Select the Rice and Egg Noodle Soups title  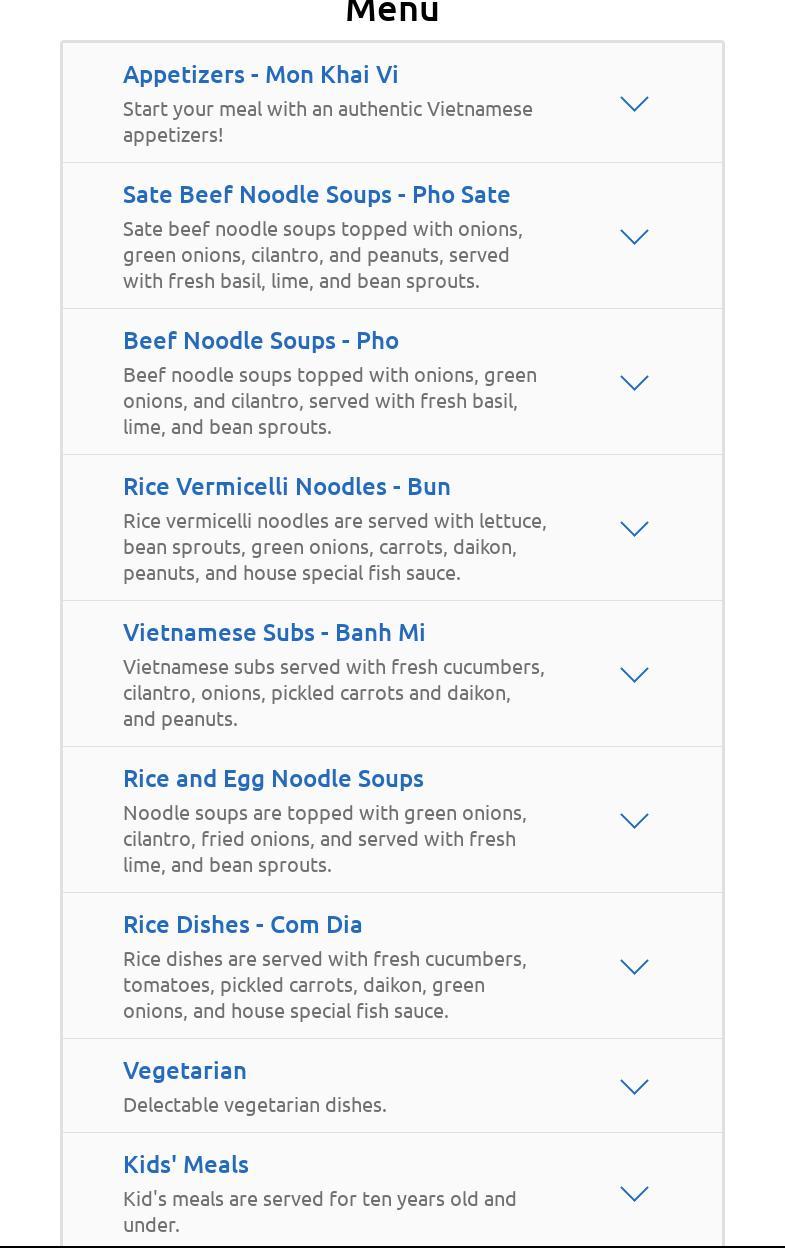(x=273, y=779)
